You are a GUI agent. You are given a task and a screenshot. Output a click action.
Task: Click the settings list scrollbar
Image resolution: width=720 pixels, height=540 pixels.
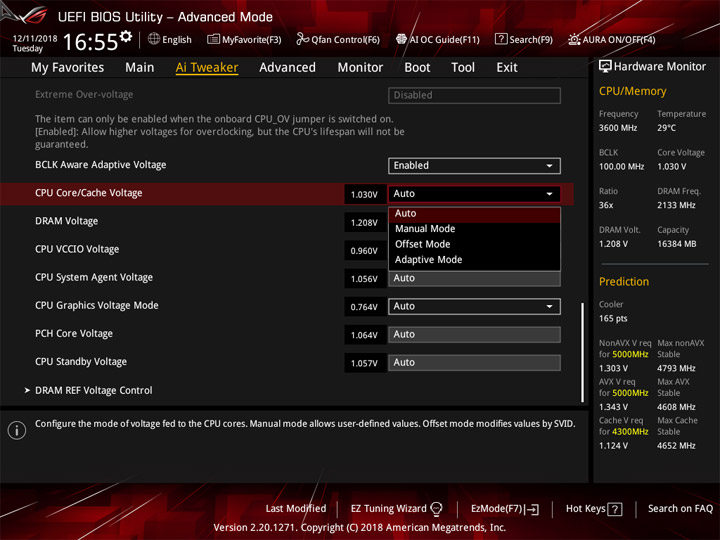tap(582, 352)
